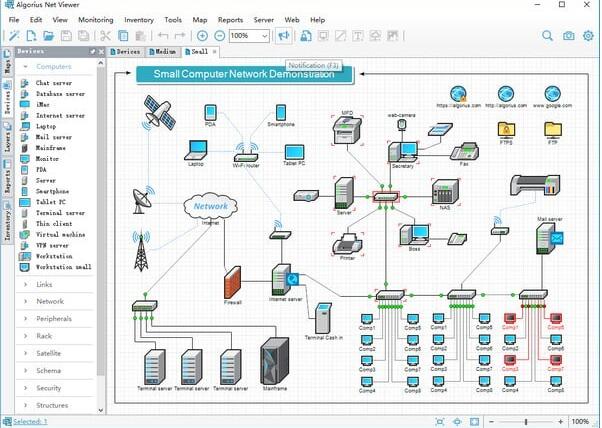Expand the Rack category
The image size is (602, 428).
pyautogui.click(x=25, y=336)
